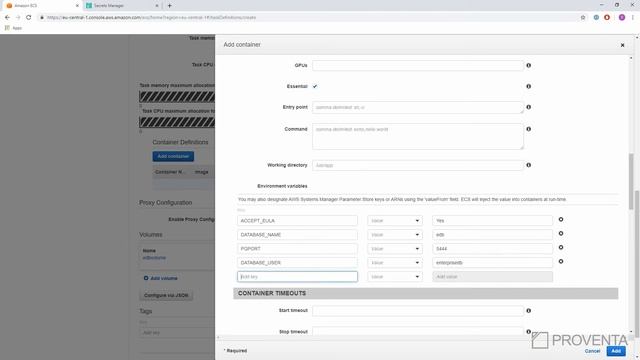This screenshot has width=640, height=360.
Task: Open the PGPORT value type dropdown
Action: (x=395, y=249)
